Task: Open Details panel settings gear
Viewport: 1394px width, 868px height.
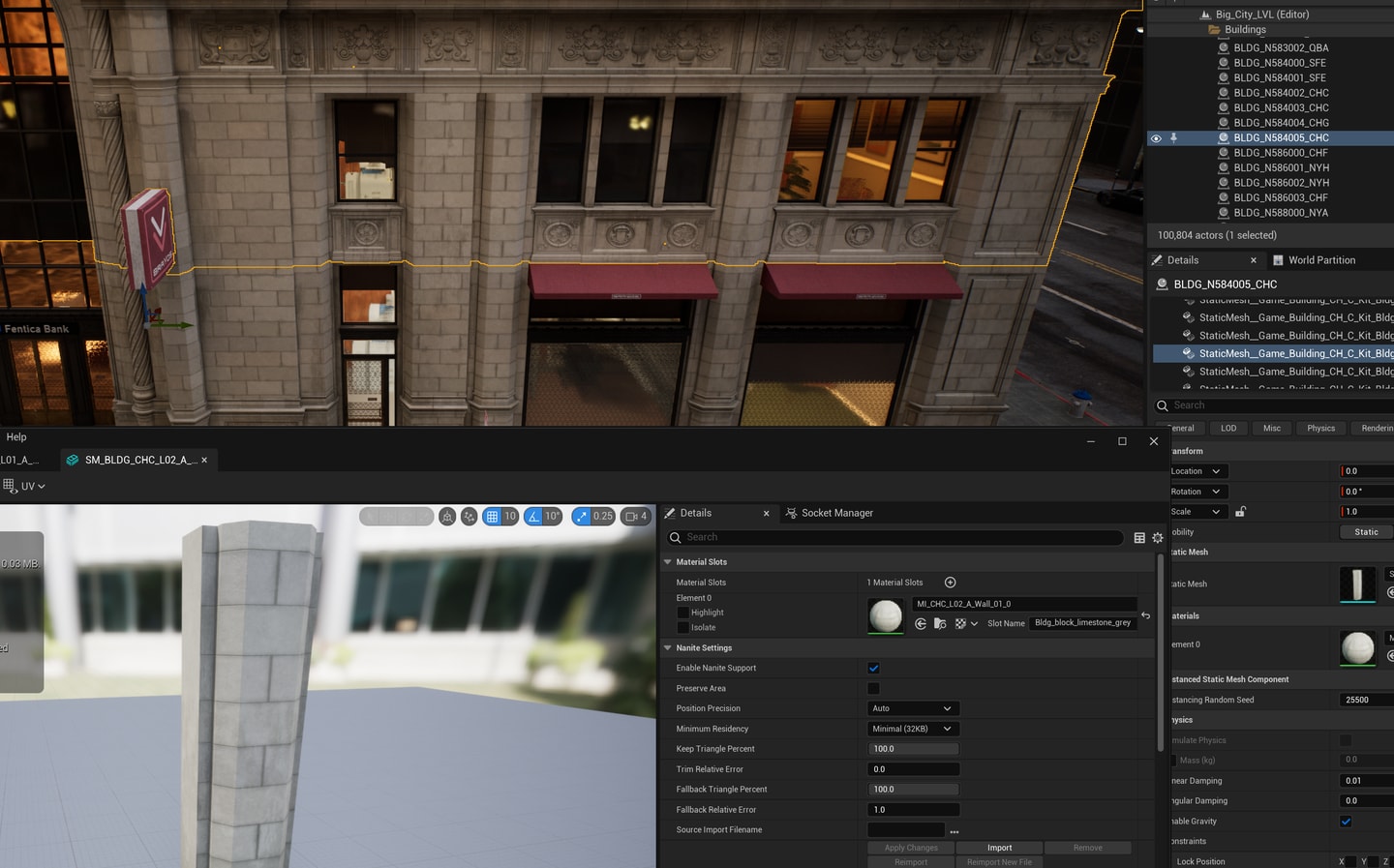Action: [x=1157, y=538]
